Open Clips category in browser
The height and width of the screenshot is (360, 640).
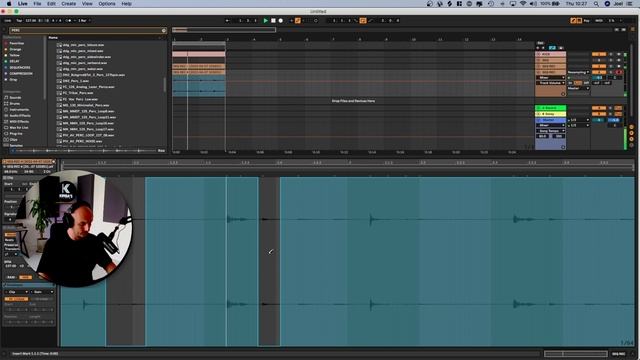[x=13, y=140]
